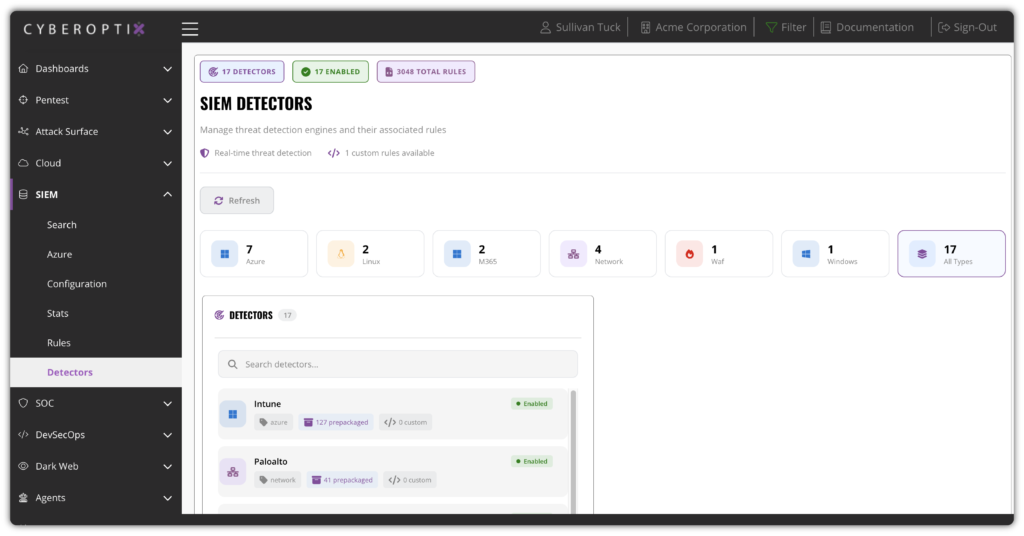This screenshot has height=536, width=1024.
Task: Focus the Search detectors input field
Action: (x=398, y=364)
